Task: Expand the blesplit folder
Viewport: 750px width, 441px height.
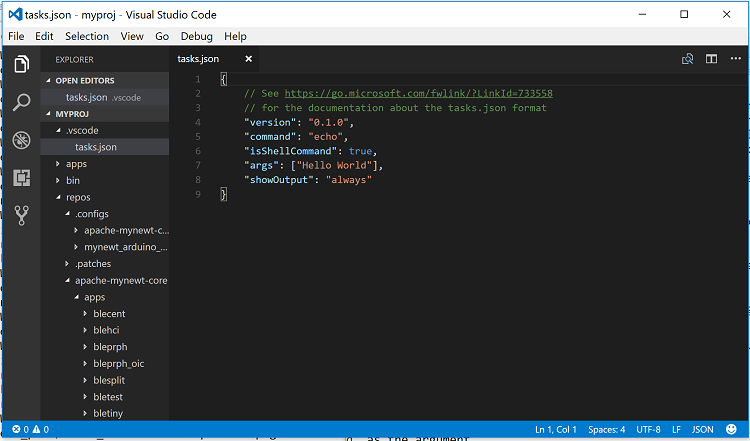Action: 85,380
